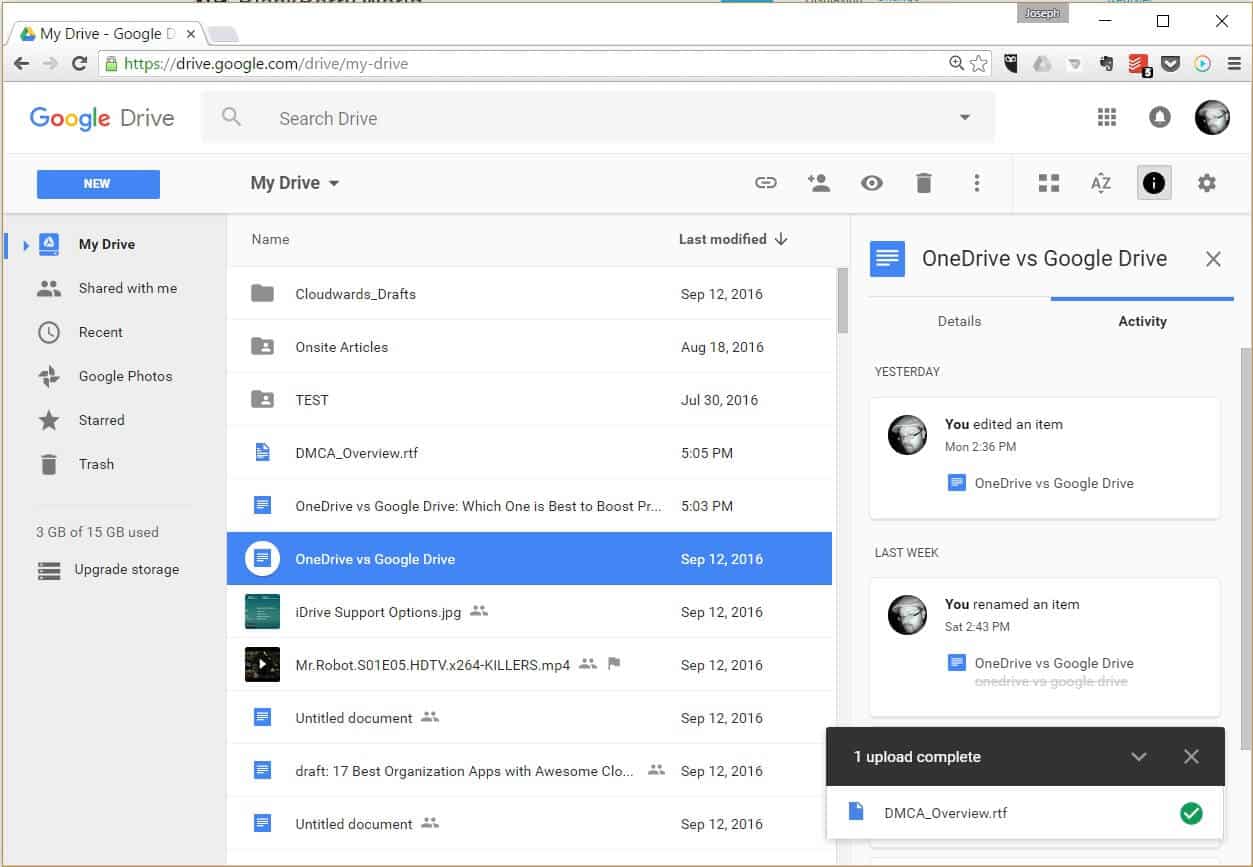Click the Google Drive extension icon
This screenshot has width=1253, height=867.
point(1042,63)
